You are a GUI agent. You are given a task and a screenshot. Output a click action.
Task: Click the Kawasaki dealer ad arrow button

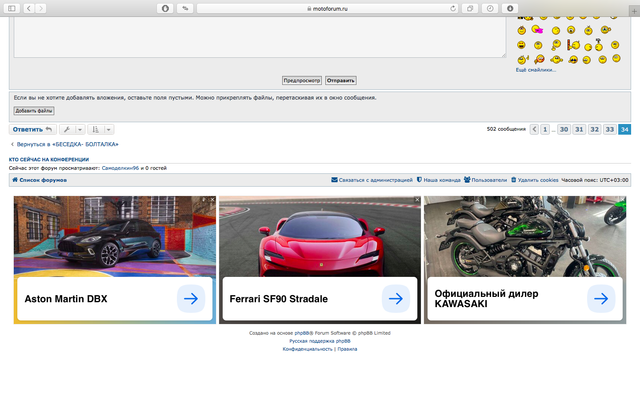click(600, 299)
